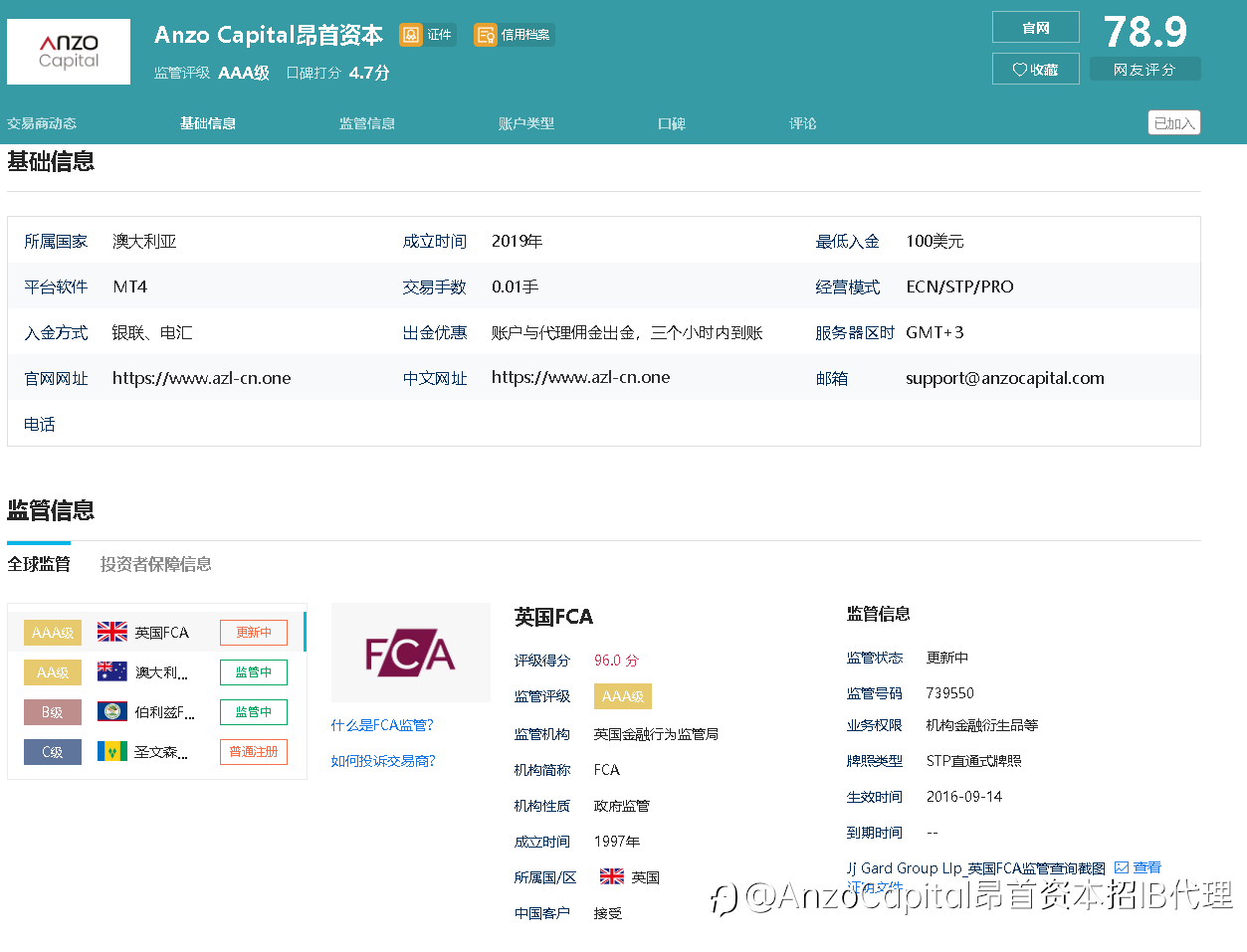
Task: Click the 官网 official site button
Action: point(1036,27)
